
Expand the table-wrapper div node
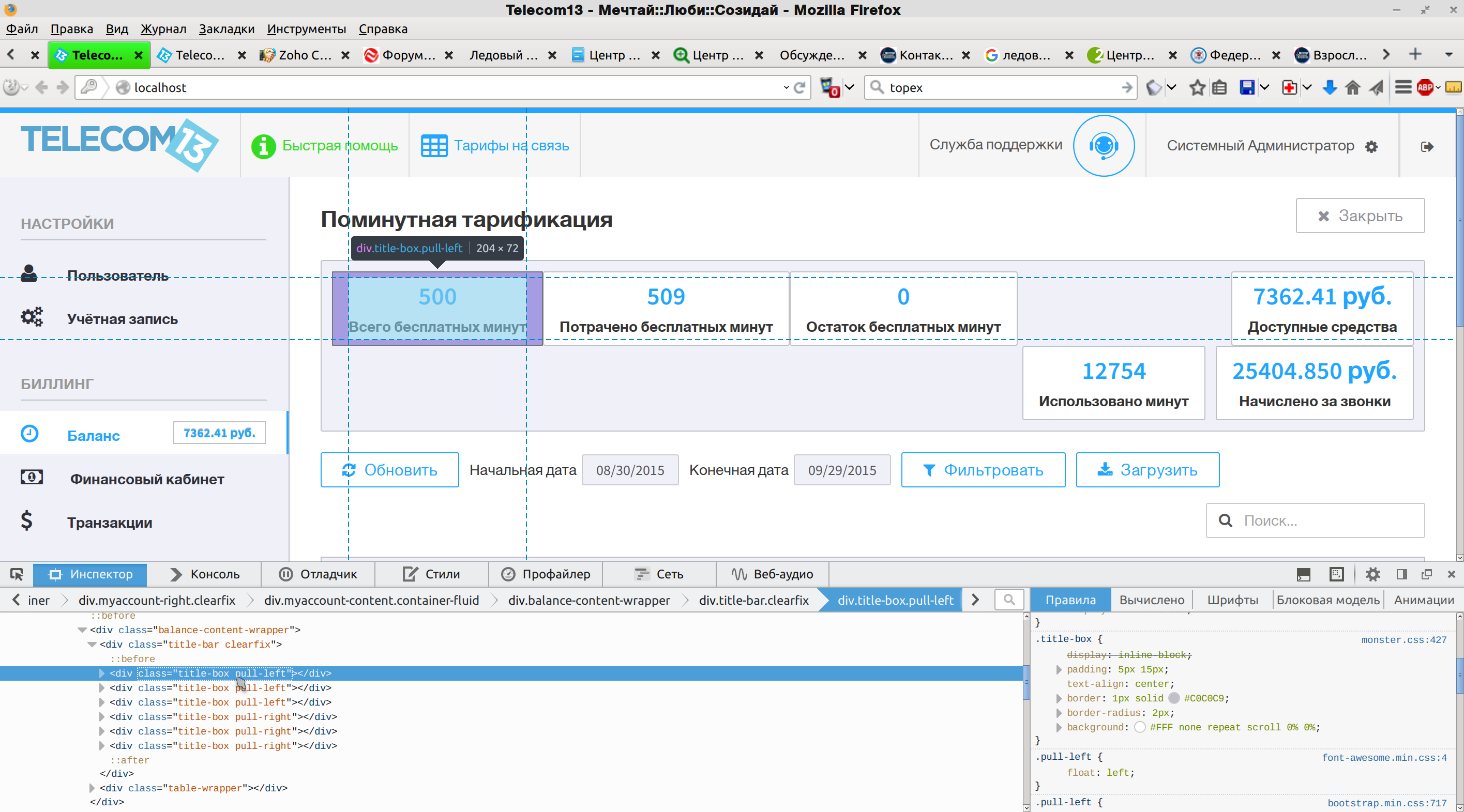tap(92, 788)
